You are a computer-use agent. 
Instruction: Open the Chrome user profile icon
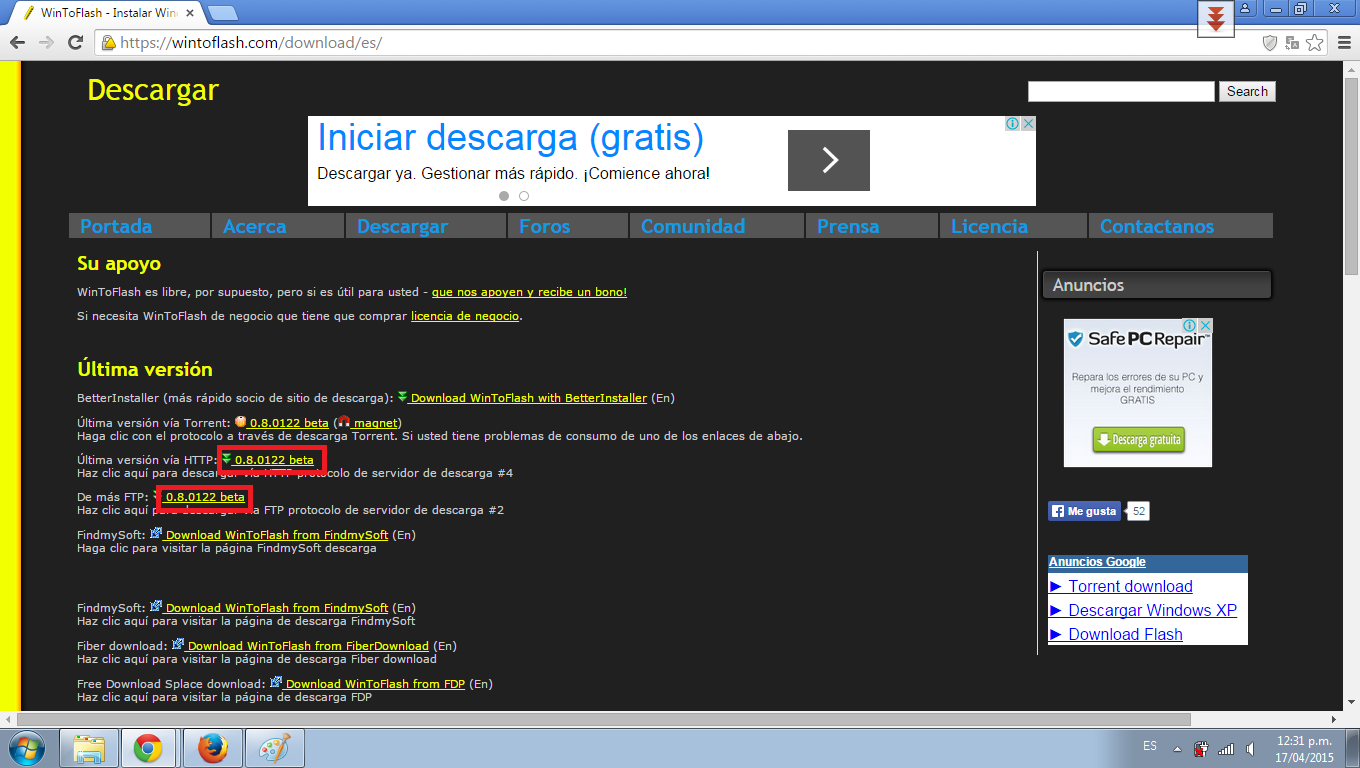(x=1245, y=8)
